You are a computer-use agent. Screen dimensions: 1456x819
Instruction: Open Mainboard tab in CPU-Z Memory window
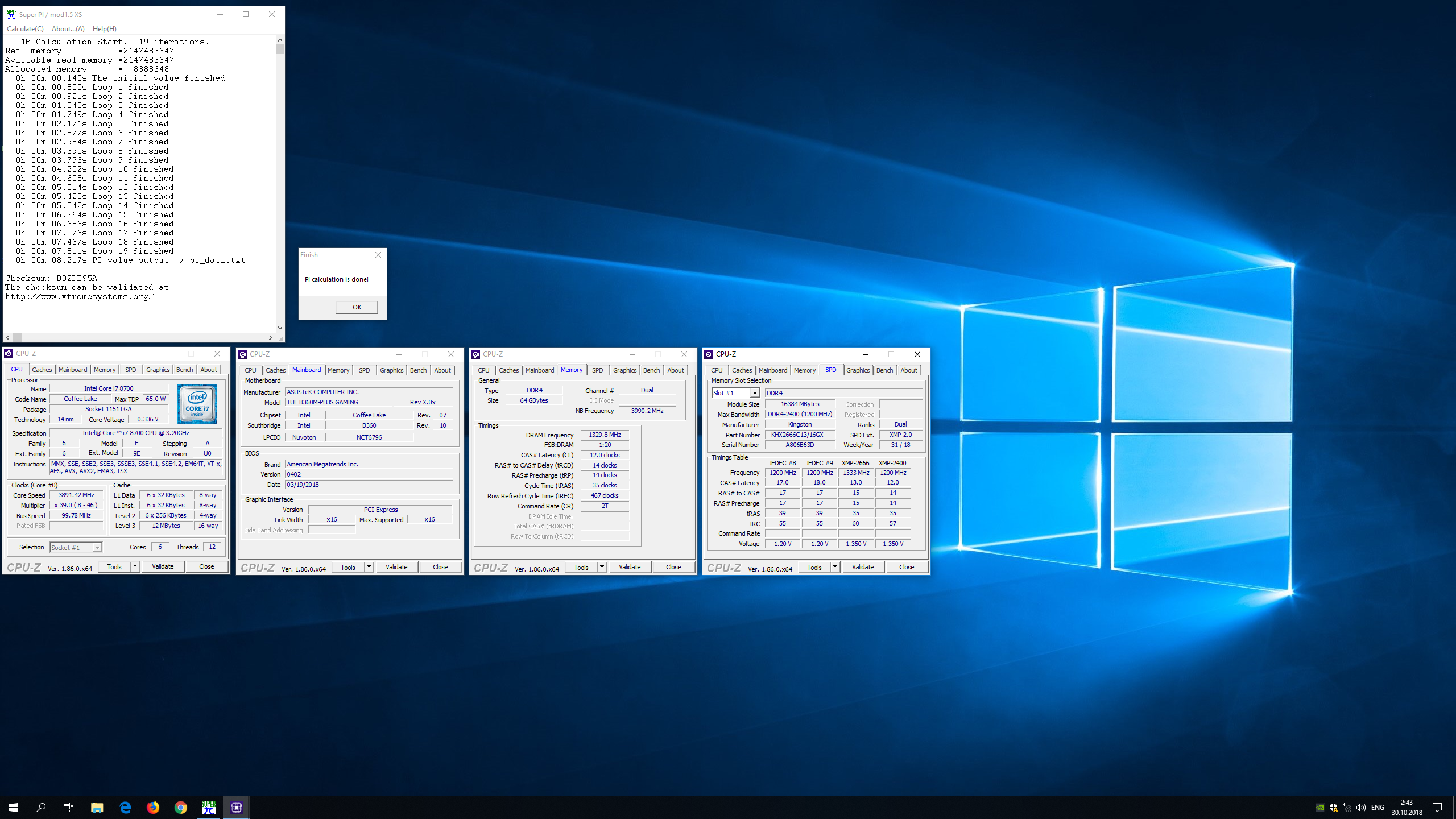pyautogui.click(x=540, y=370)
